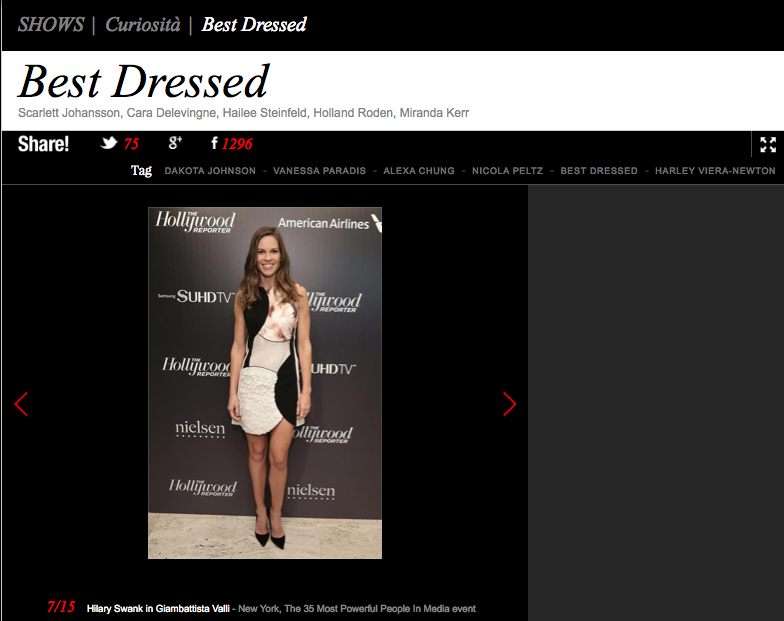The image size is (784, 621).
Task: Navigate to the Curiosità section
Action: [x=143, y=24]
